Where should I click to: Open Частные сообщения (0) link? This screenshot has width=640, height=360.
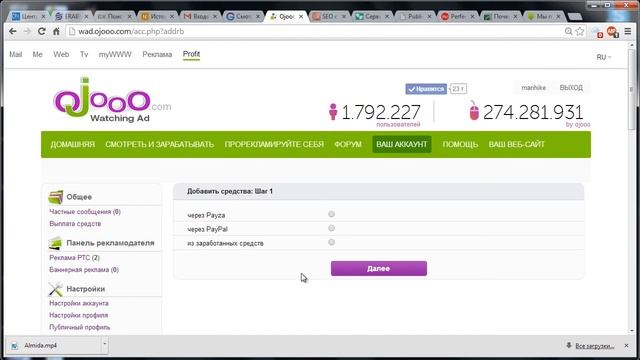point(85,212)
